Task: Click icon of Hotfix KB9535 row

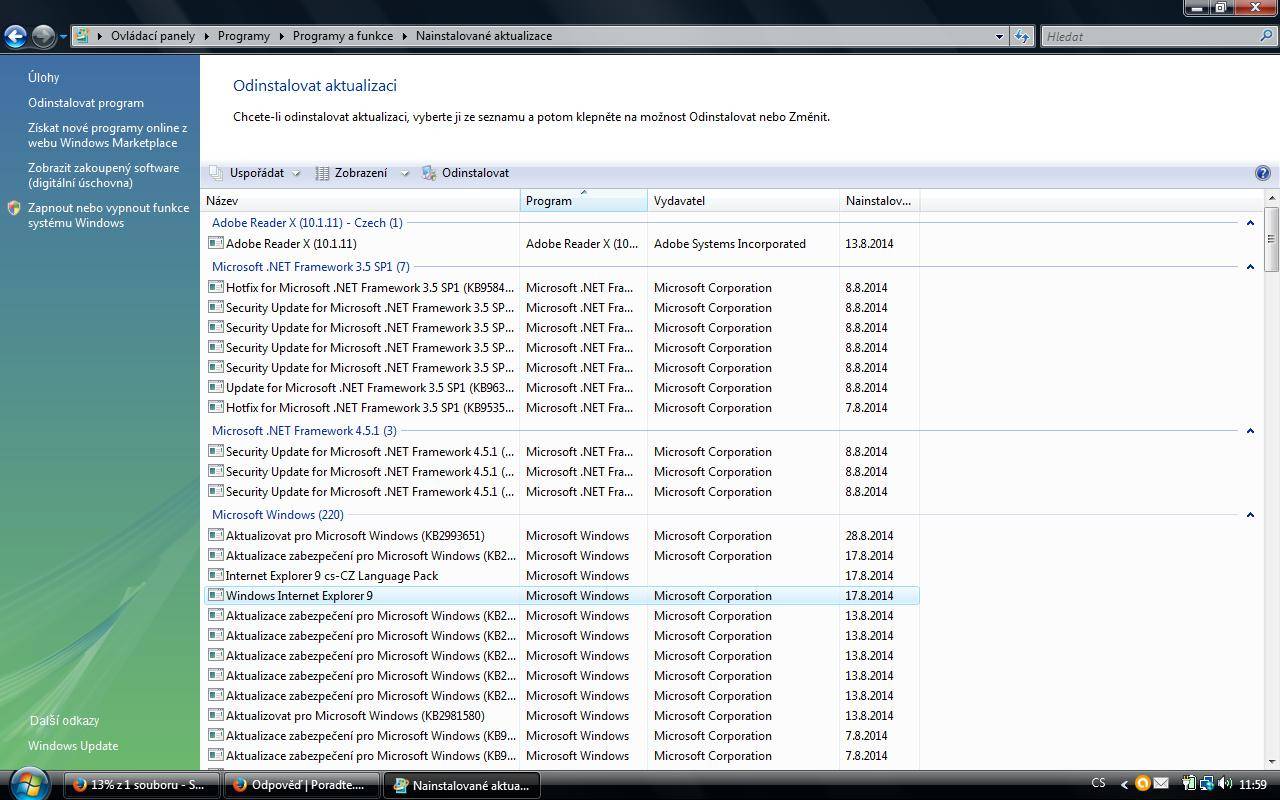Action: tap(215, 407)
